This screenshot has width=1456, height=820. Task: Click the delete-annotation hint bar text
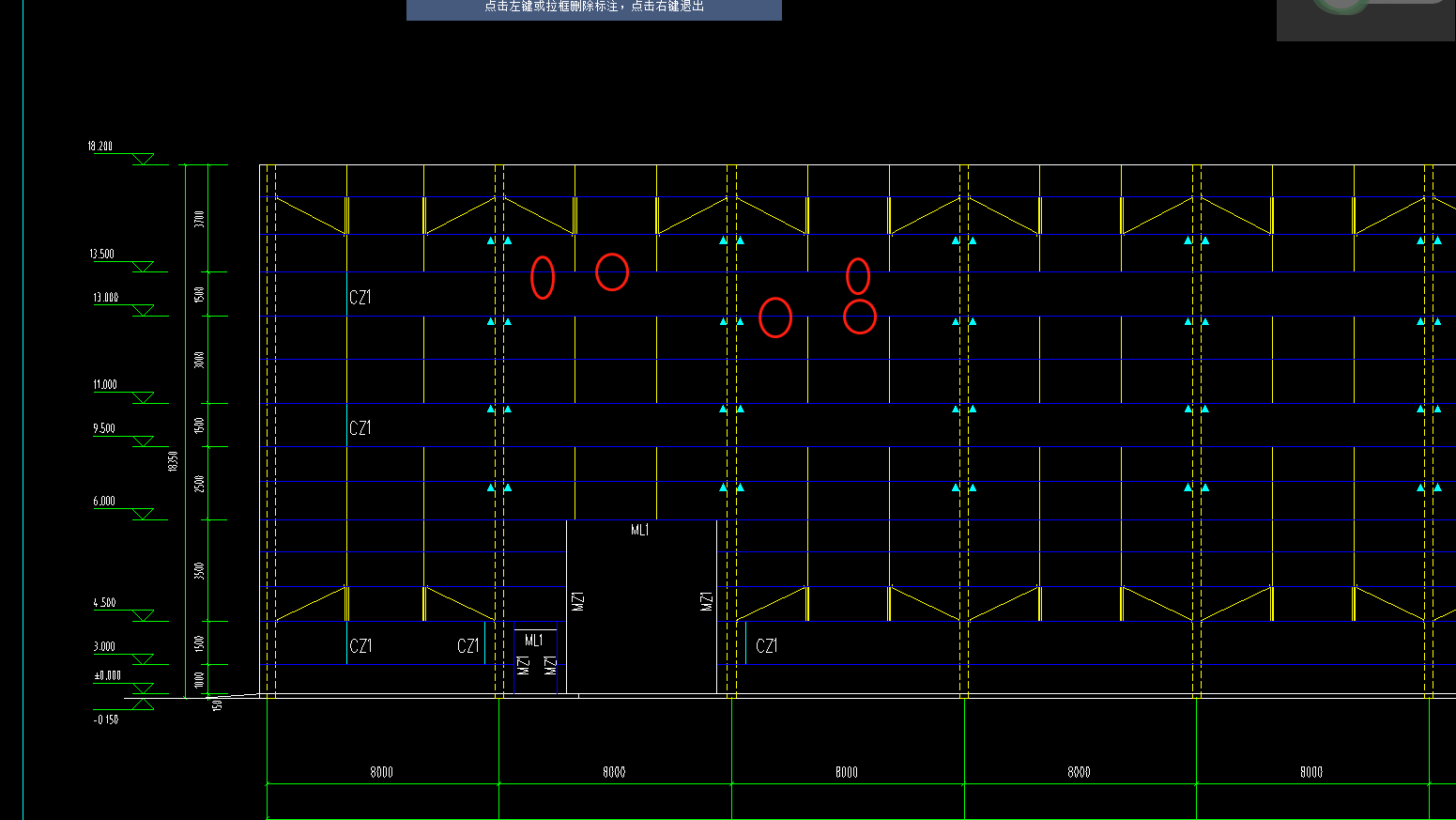click(x=594, y=7)
